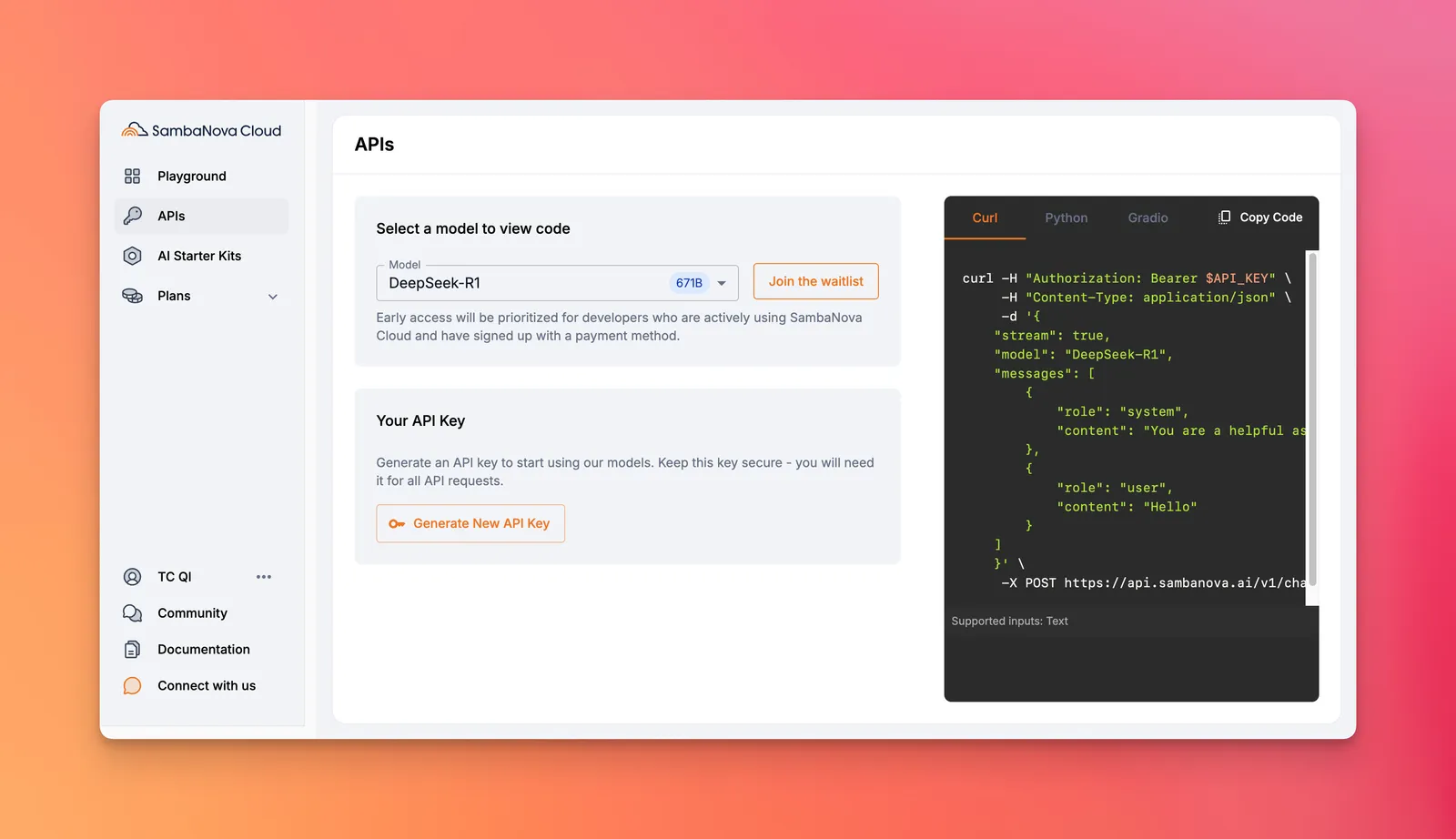Click the Documentation file icon
This screenshot has height=839, width=1456.
pos(132,650)
